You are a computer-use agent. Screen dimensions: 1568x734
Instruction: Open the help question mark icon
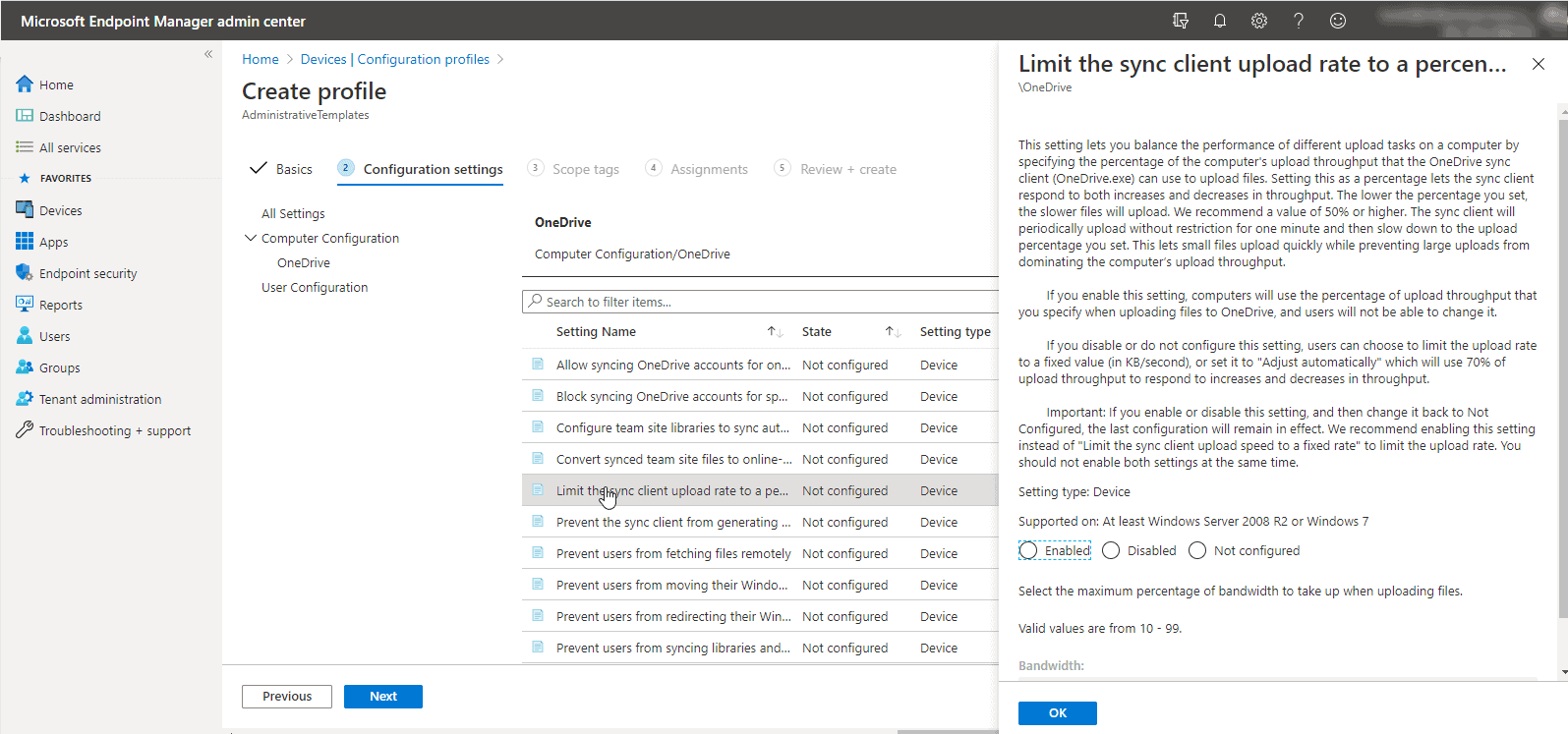pyautogui.click(x=1299, y=21)
